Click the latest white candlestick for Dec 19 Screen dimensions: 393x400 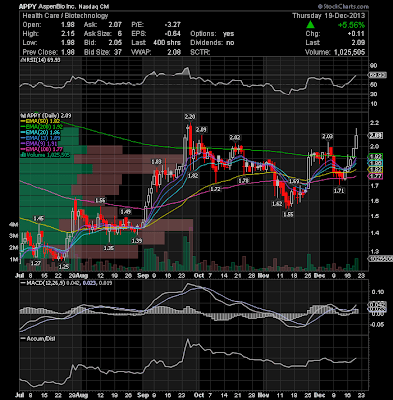(356, 141)
